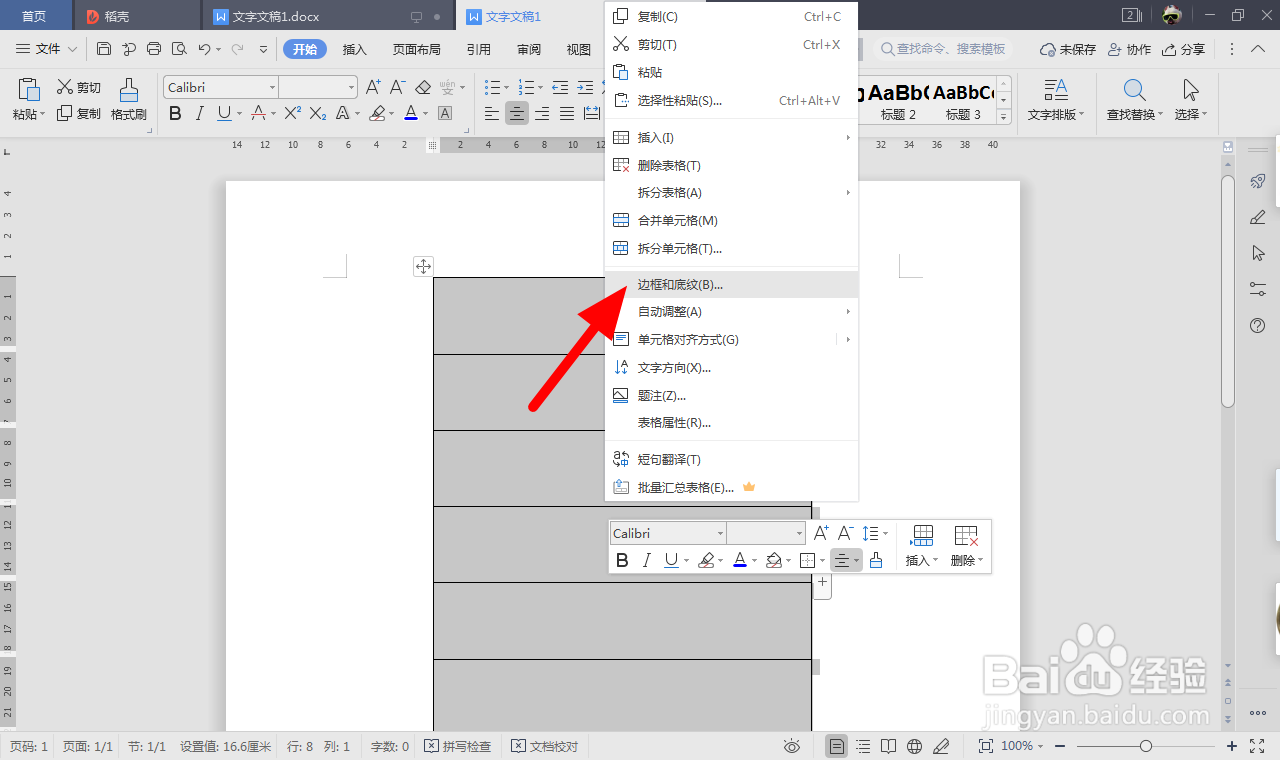Click the ribbon Grow Font A+ icon
The width and height of the screenshot is (1280, 760).
[x=373, y=87]
